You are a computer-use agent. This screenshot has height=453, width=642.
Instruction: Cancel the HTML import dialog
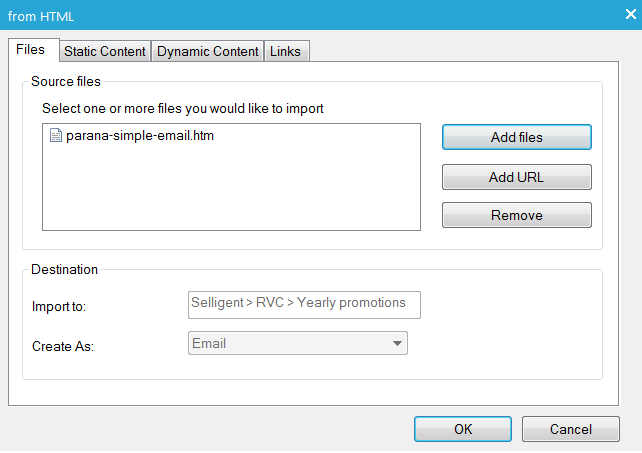pyautogui.click(x=570, y=429)
